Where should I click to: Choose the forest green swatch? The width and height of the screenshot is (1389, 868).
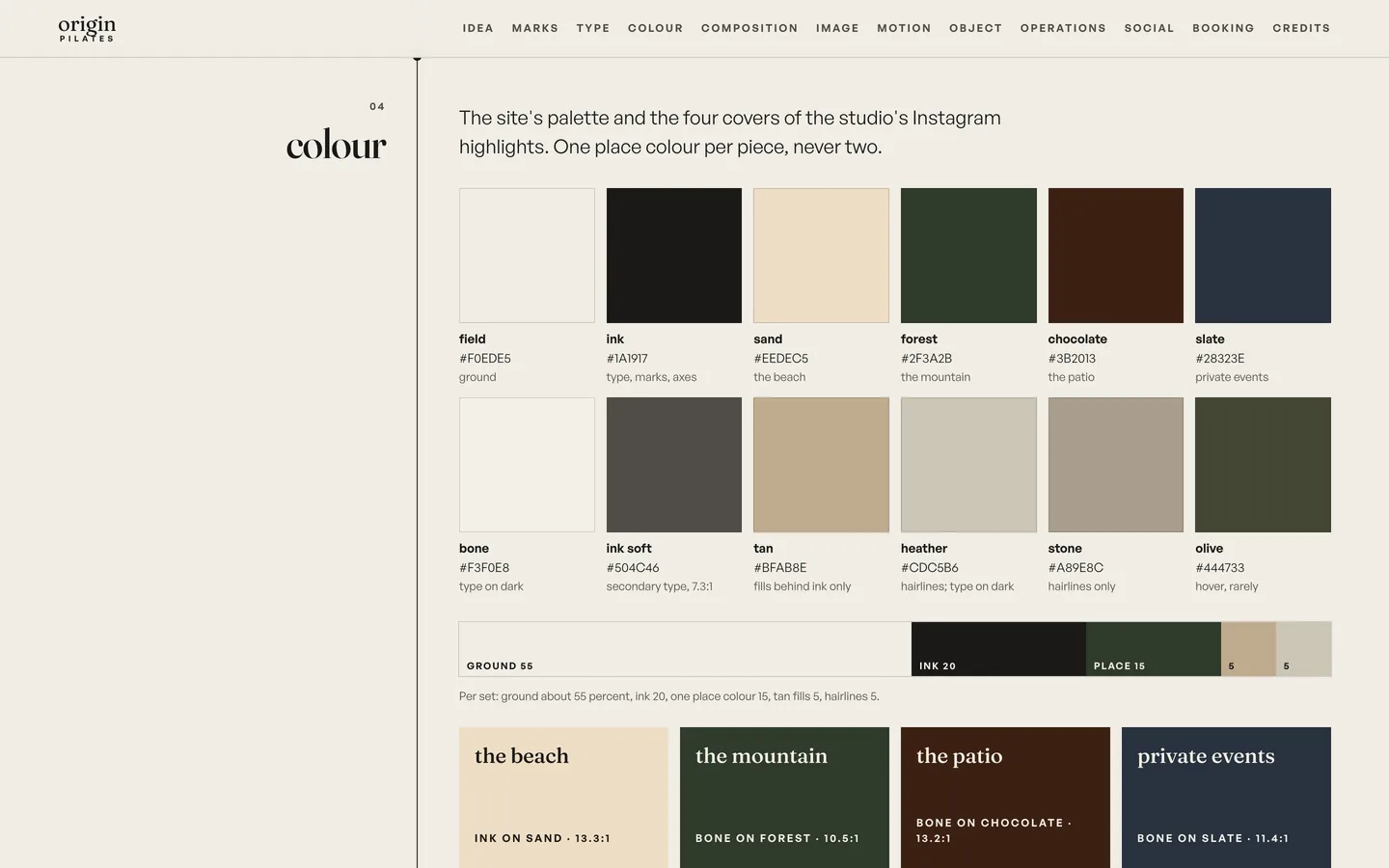pos(968,256)
